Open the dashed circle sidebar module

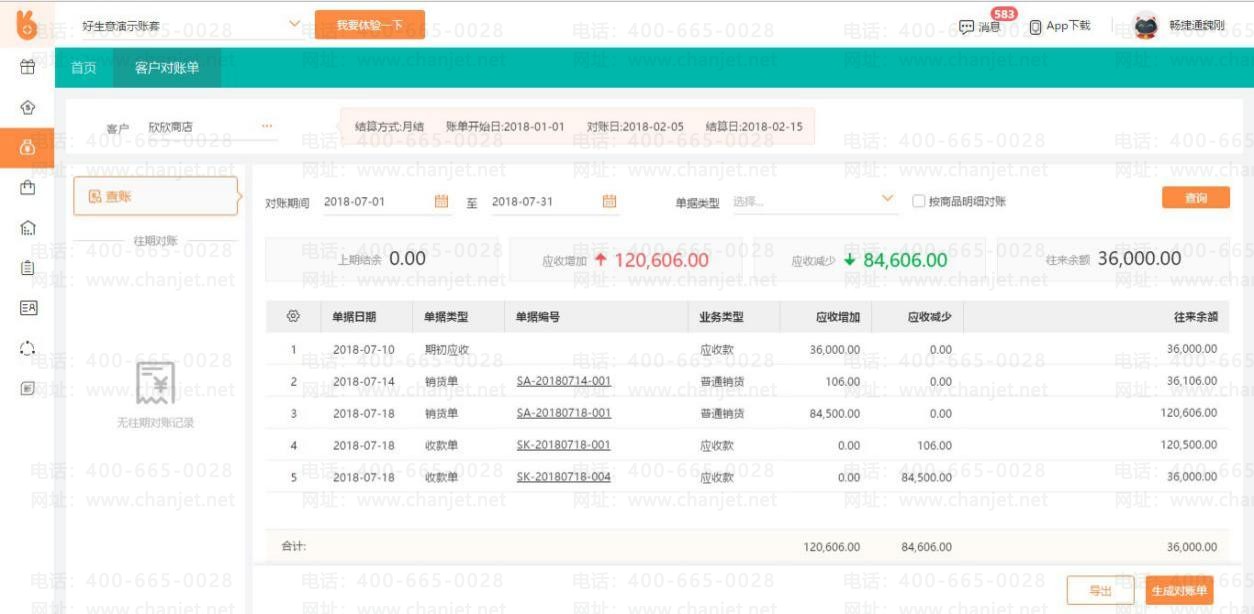(x=27, y=348)
